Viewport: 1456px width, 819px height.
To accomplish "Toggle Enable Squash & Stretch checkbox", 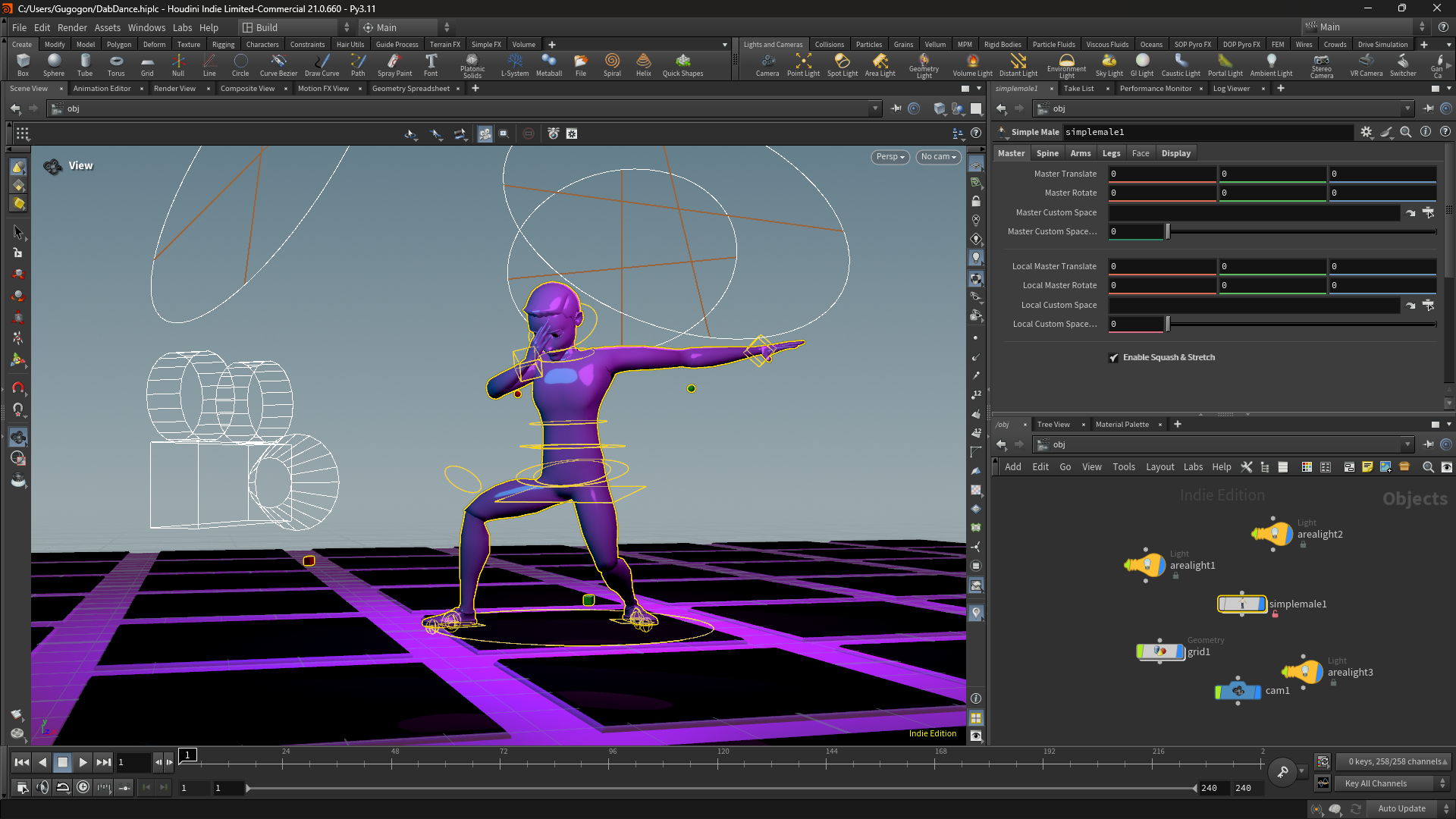I will [x=1114, y=358].
